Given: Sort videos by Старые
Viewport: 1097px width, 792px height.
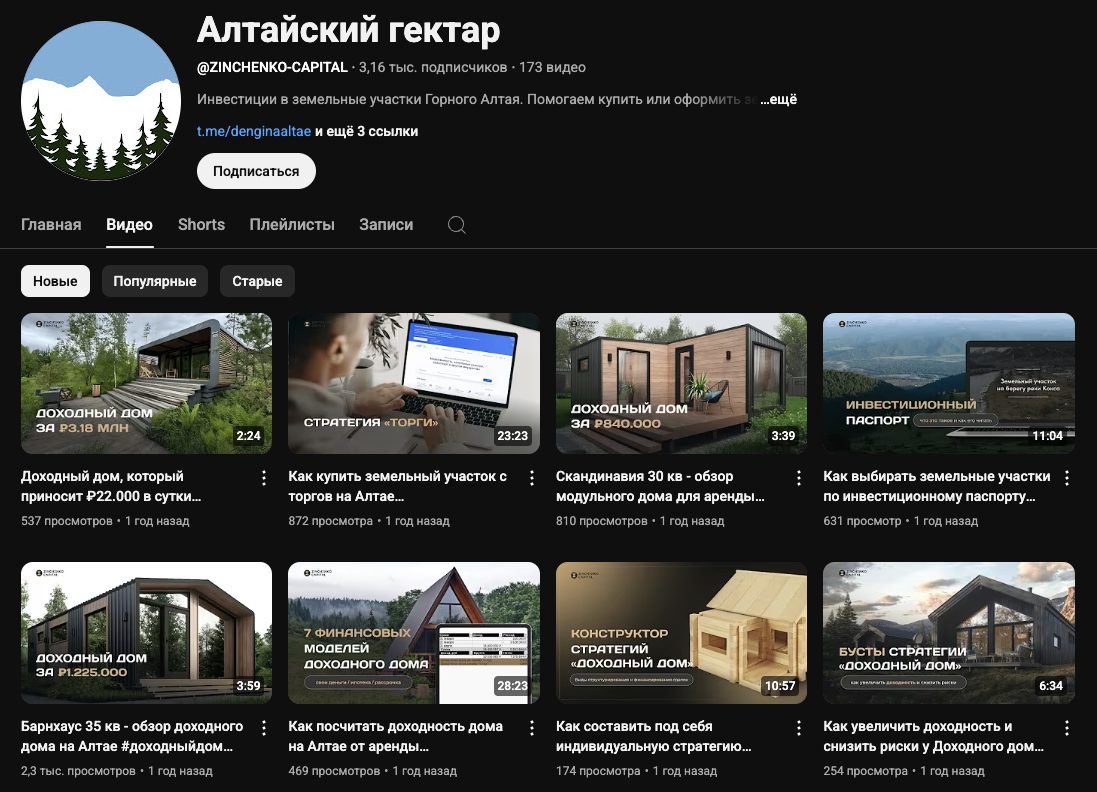Looking at the screenshot, I should 257,281.
